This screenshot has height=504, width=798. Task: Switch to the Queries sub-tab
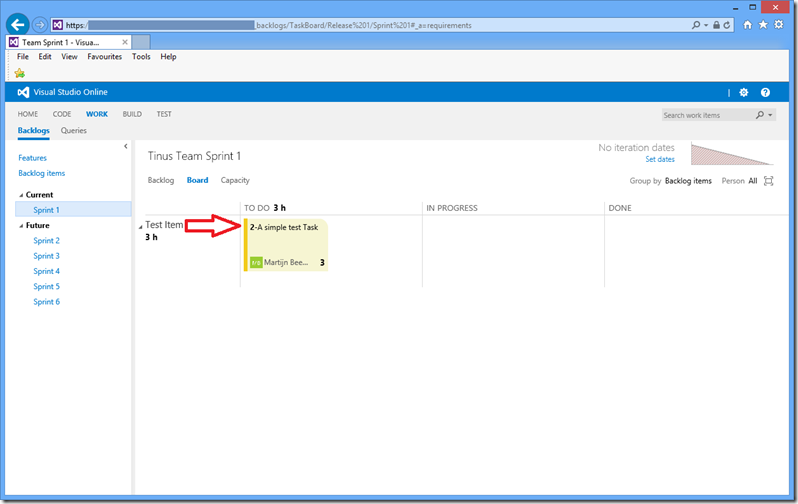[74, 130]
